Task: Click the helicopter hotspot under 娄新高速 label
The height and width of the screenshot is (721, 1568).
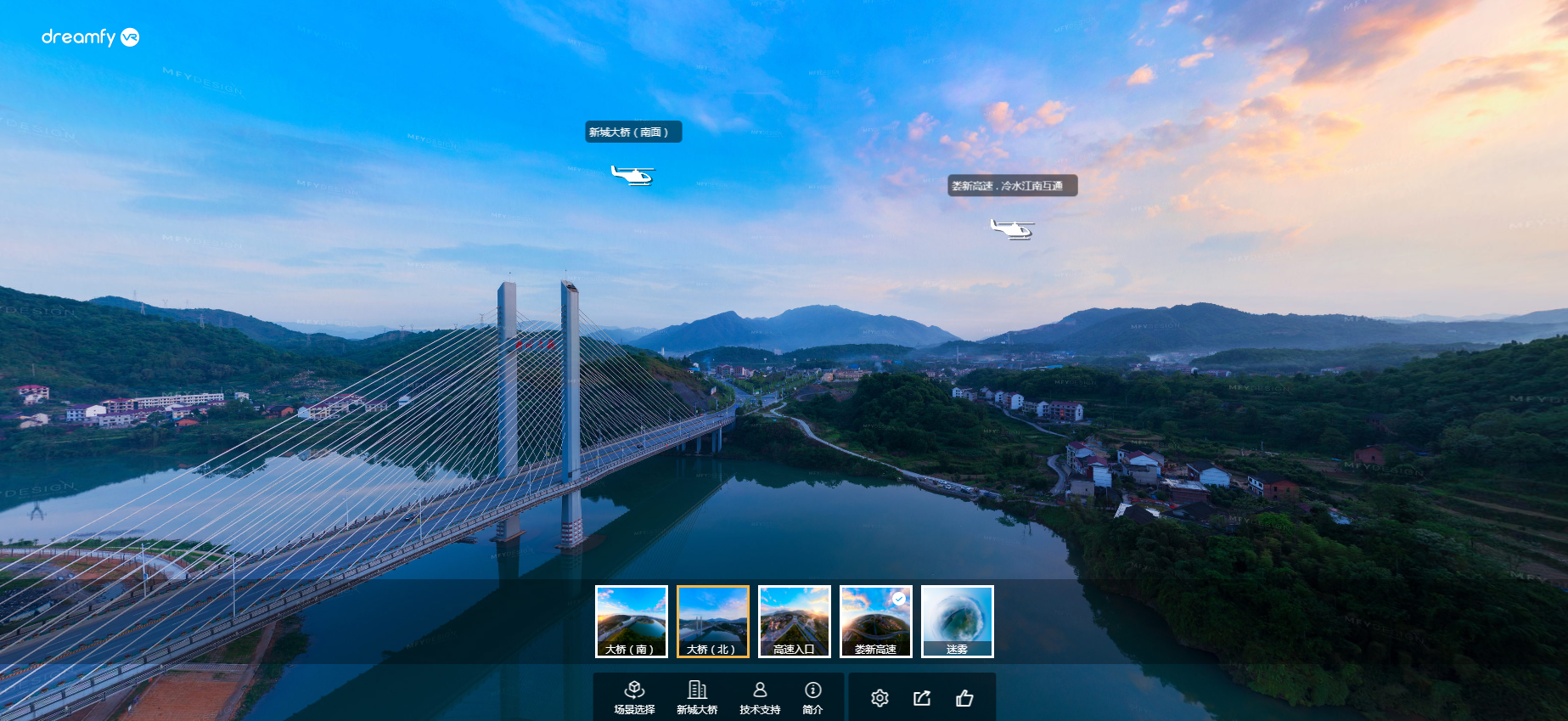Action: [1012, 228]
